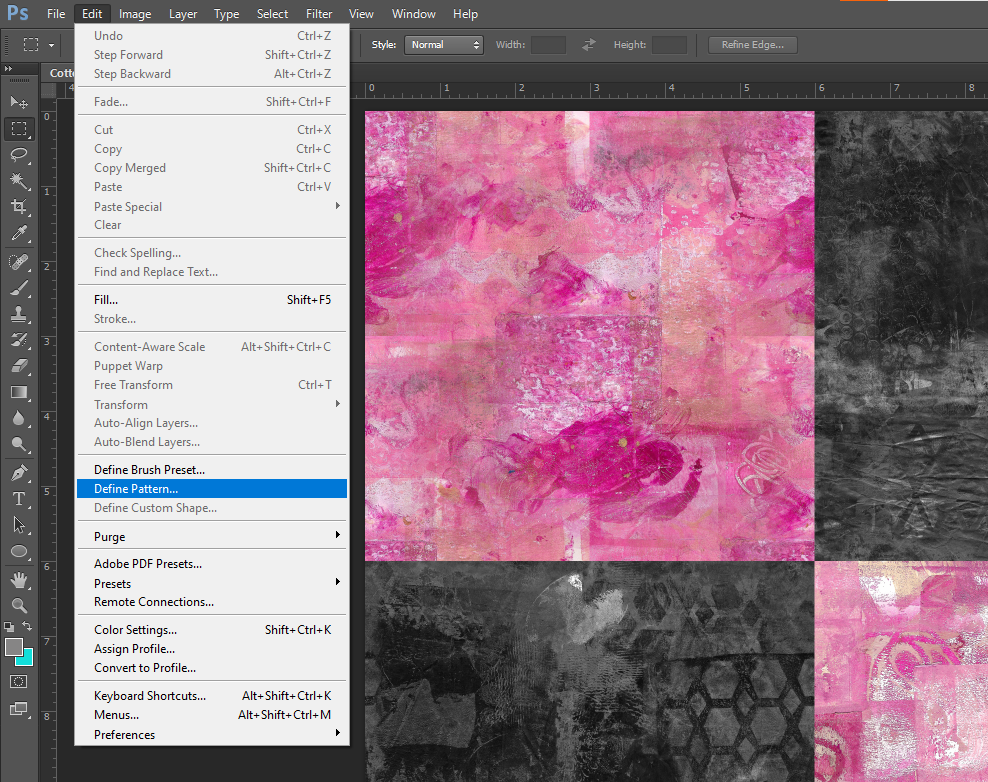Screen dimensions: 988x782
Task: Expand the Paste Special submenu
Action: coord(212,207)
